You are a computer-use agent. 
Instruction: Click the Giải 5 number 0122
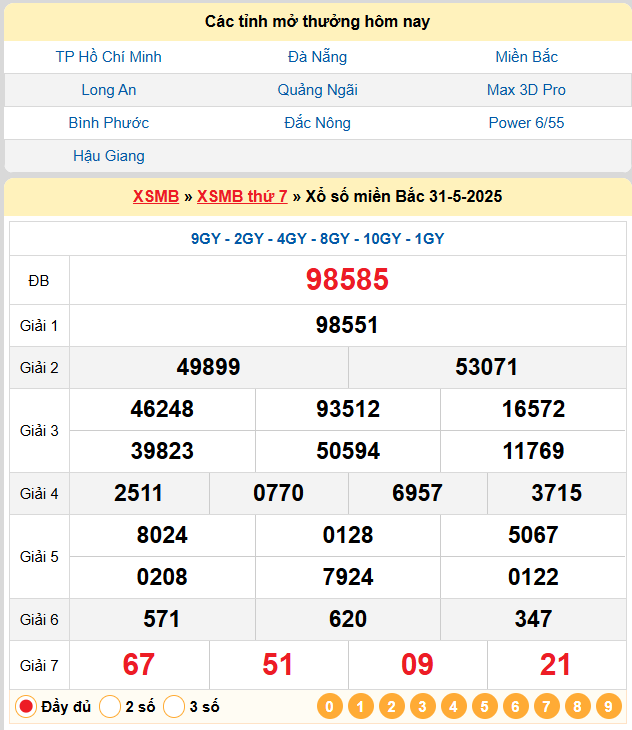pos(533,577)
